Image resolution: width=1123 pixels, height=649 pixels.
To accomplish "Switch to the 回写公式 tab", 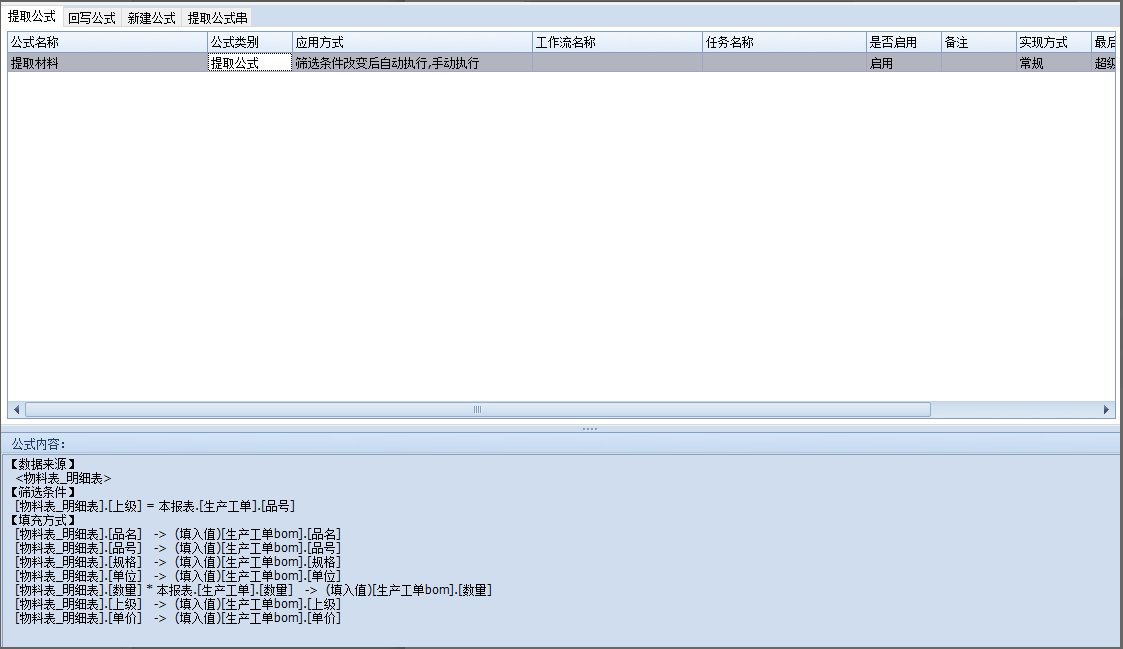I will coord(92,18).
